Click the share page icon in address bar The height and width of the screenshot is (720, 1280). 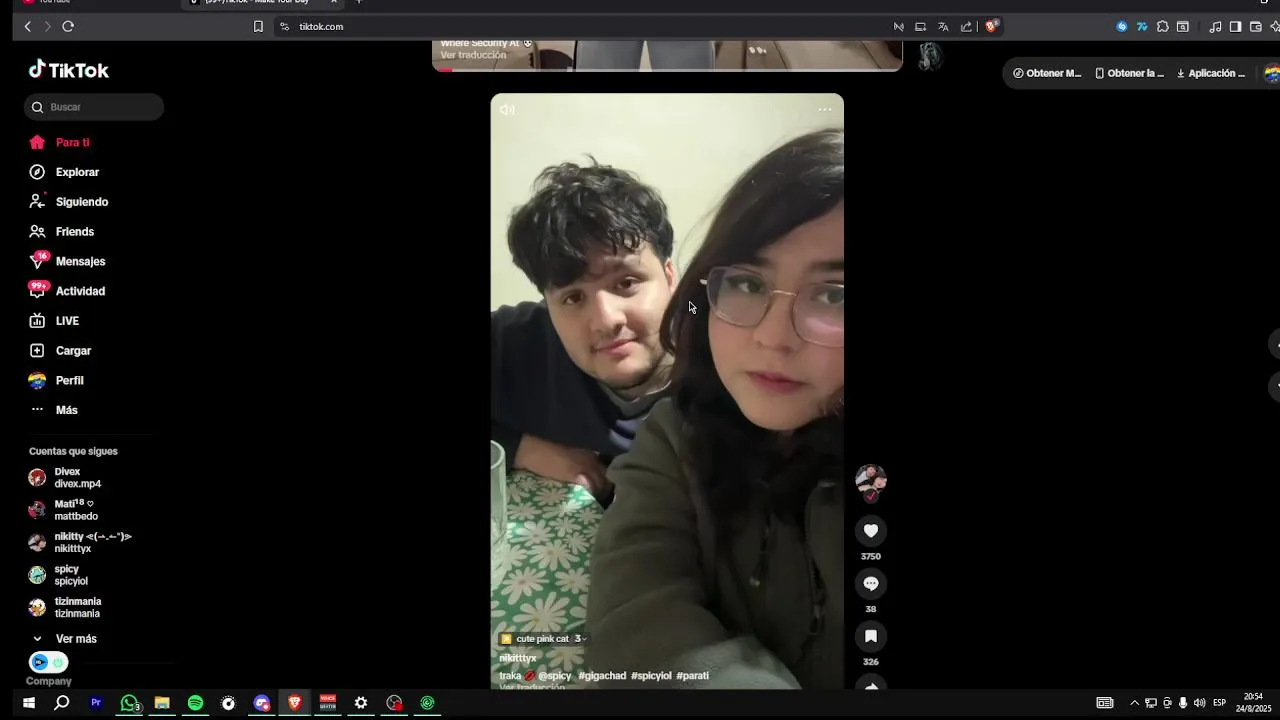pyautogui.click(x=966, y=27)
